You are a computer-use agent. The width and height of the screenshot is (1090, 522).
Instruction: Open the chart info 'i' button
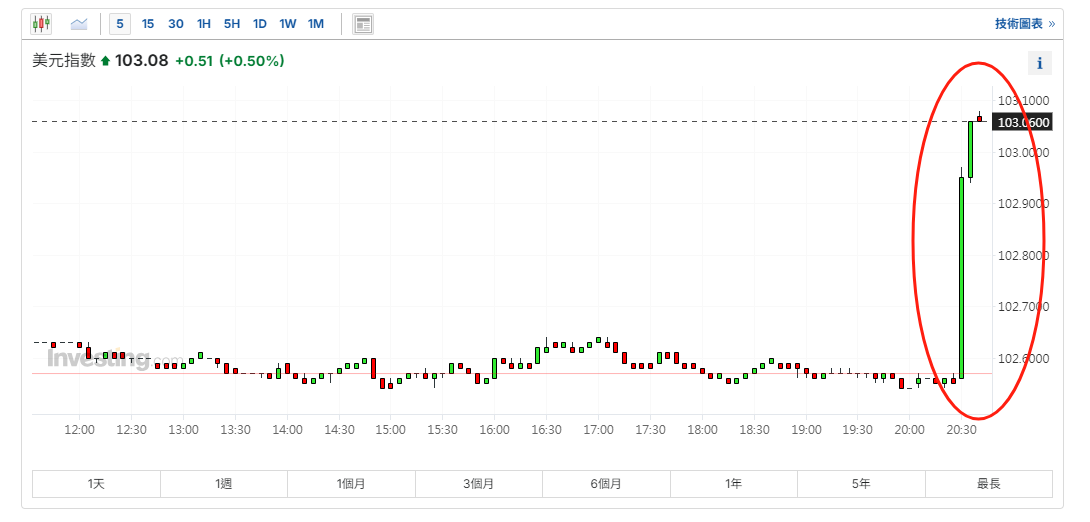pos(1040,64)
